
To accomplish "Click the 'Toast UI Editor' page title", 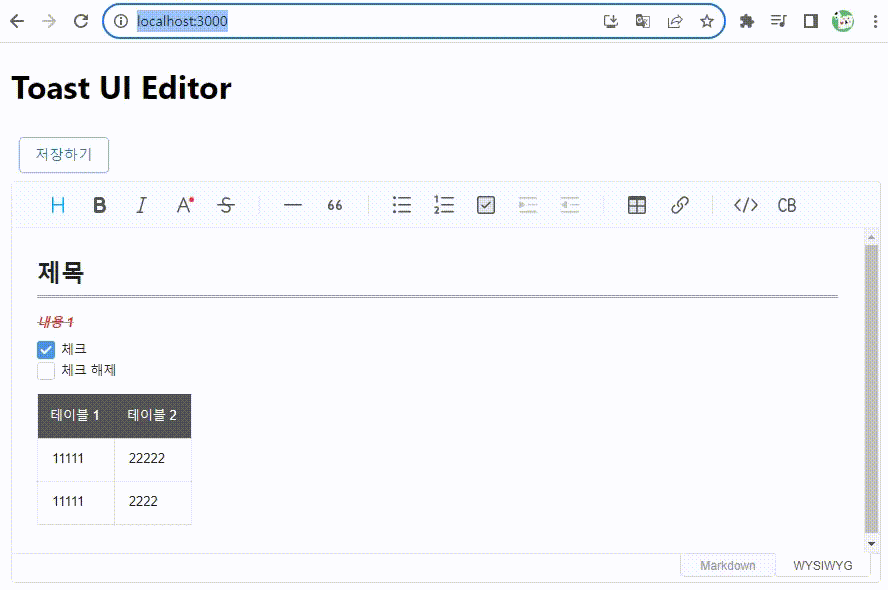I will 121,88.
